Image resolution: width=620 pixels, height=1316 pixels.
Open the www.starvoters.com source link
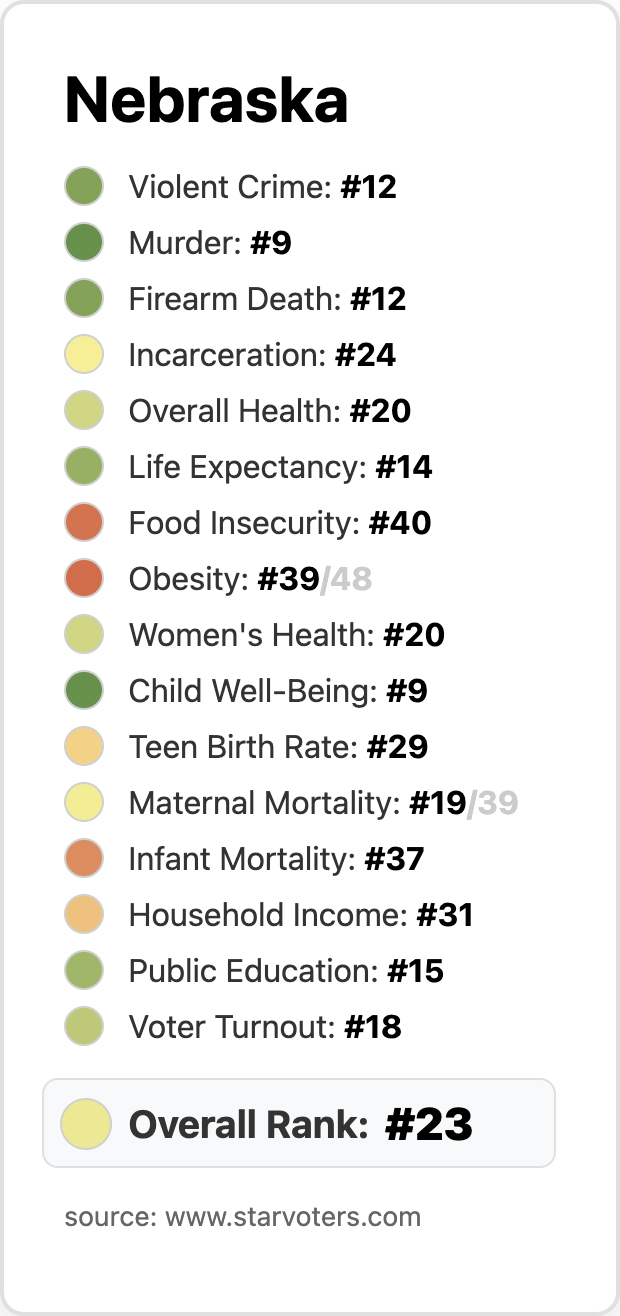pos(292,1217)
